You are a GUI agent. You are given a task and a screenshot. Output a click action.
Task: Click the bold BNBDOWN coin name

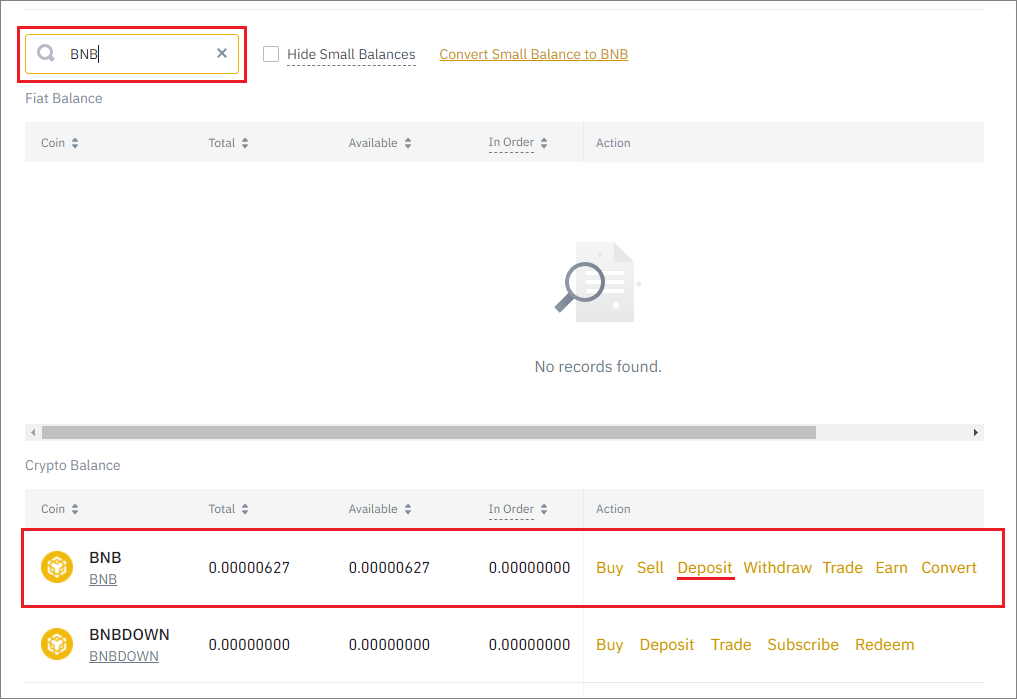pos(129,634)
